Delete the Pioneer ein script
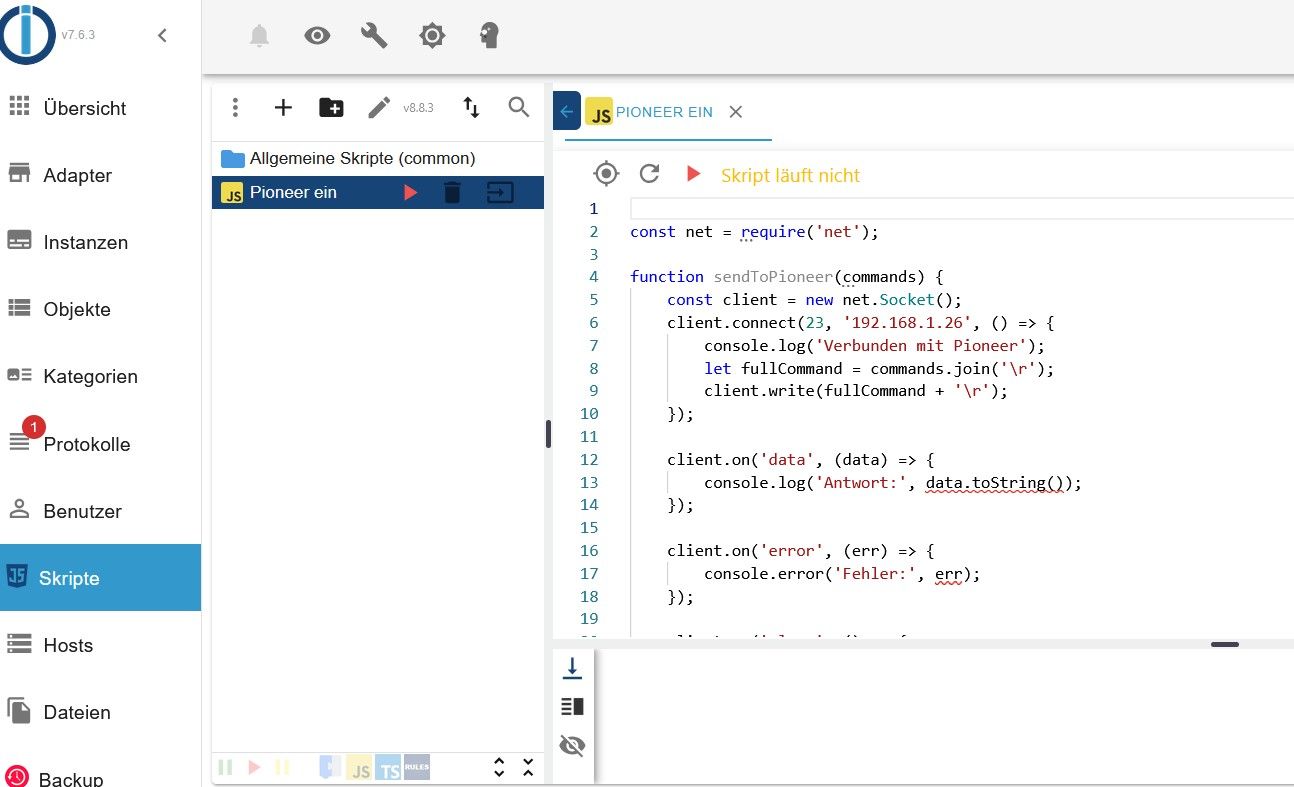 [x=453, y=192]
